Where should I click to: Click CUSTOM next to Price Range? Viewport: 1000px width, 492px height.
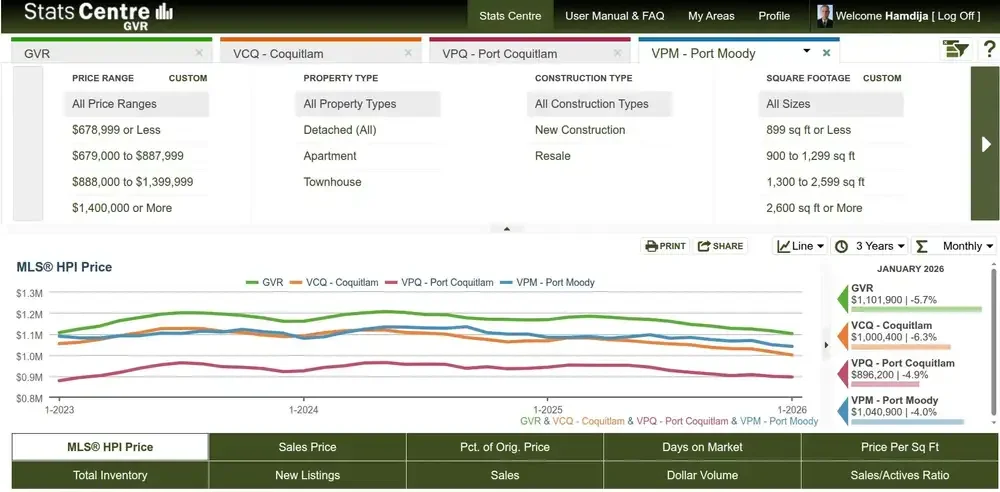point(188,78)
